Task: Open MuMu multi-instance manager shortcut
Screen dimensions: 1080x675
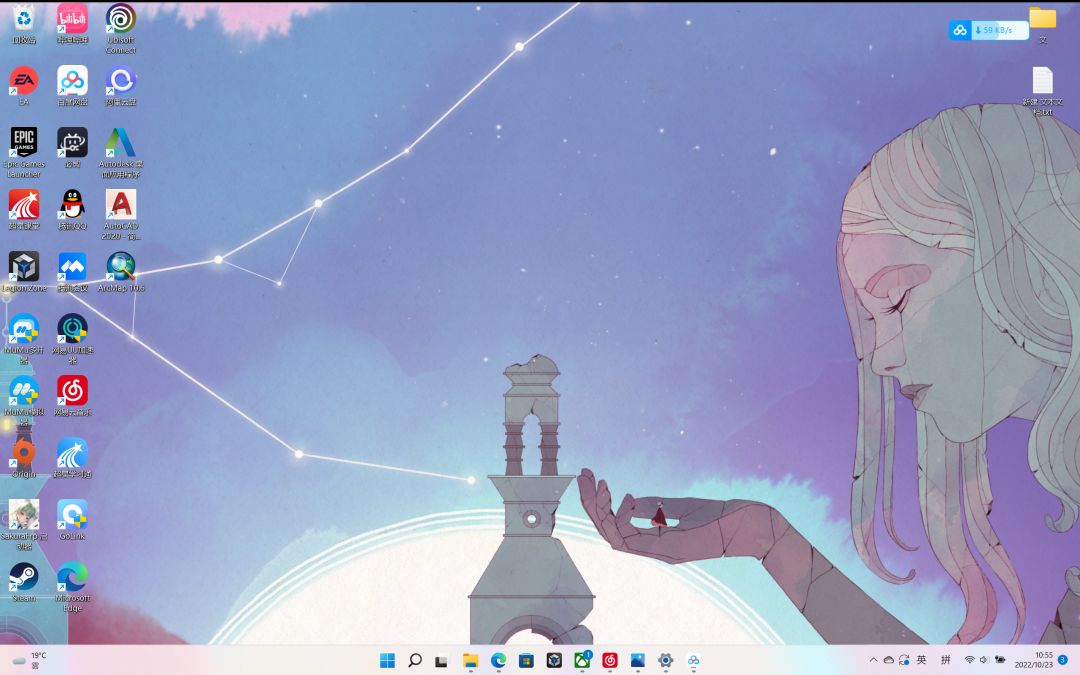Action: pos(24,339)
